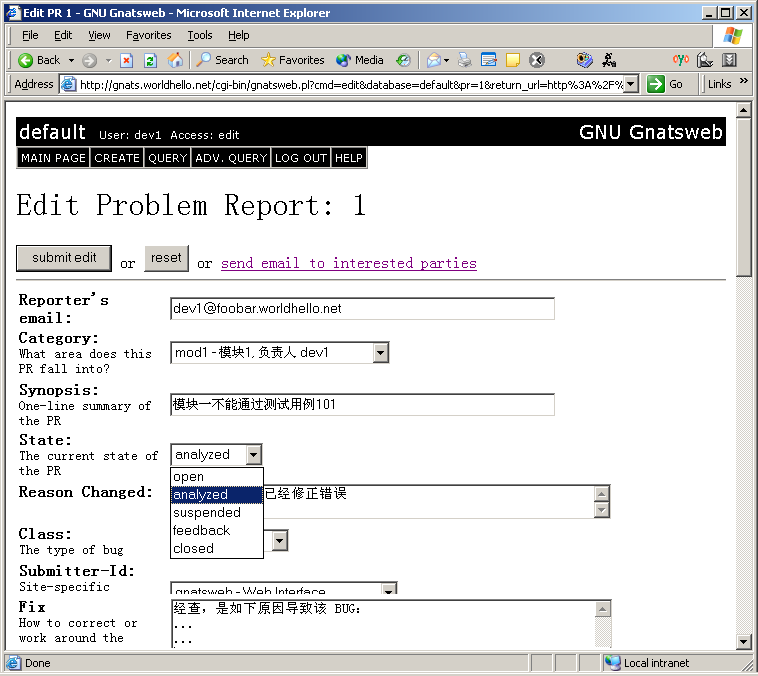Open the Class dropdown arrow
The width and height of the screenshot is (758, 676).
click(280, 541)
